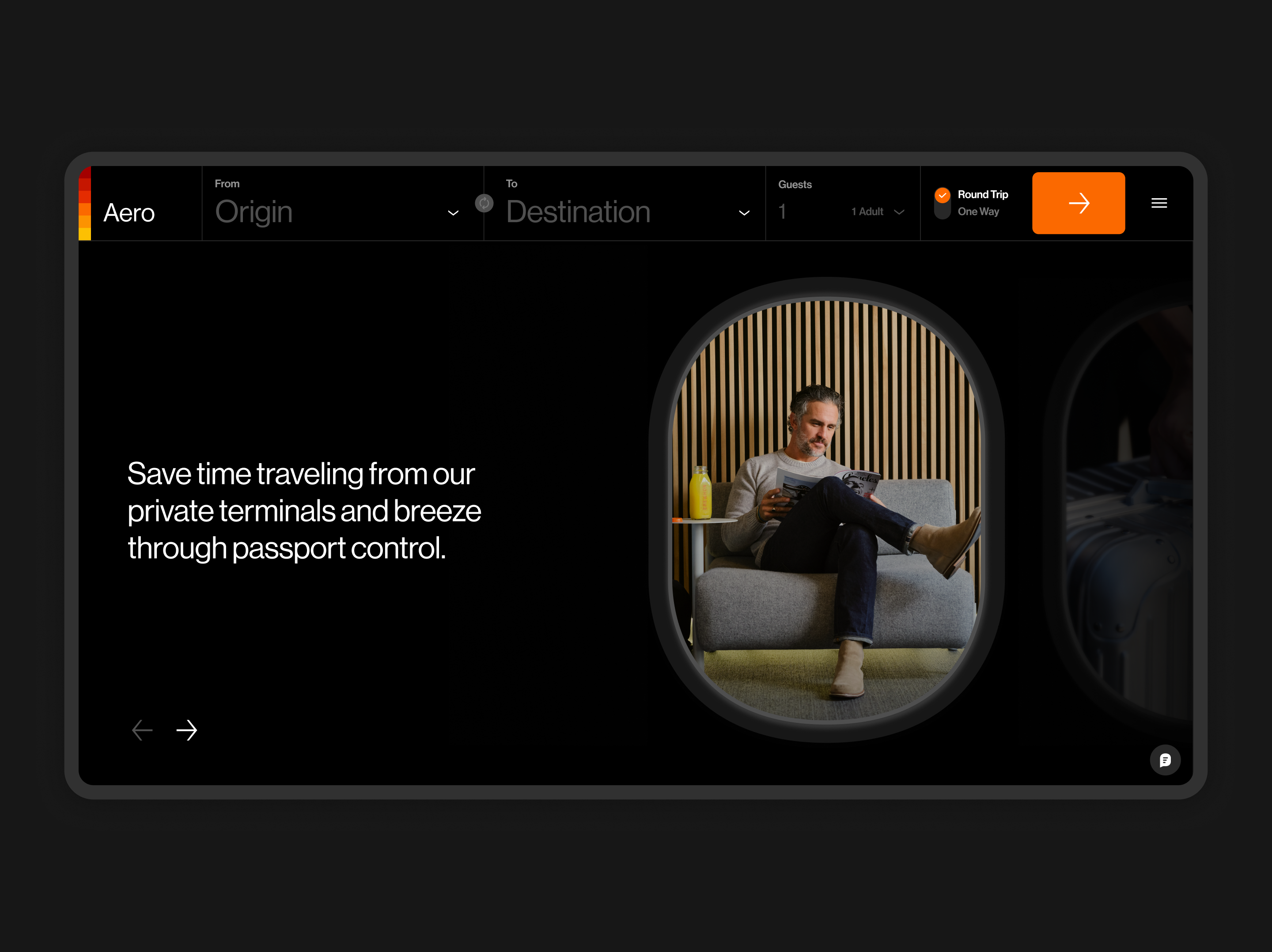The image size is (1272, 952).
Task: Click the Aero logo home link
Action: (x=129, y=213)
